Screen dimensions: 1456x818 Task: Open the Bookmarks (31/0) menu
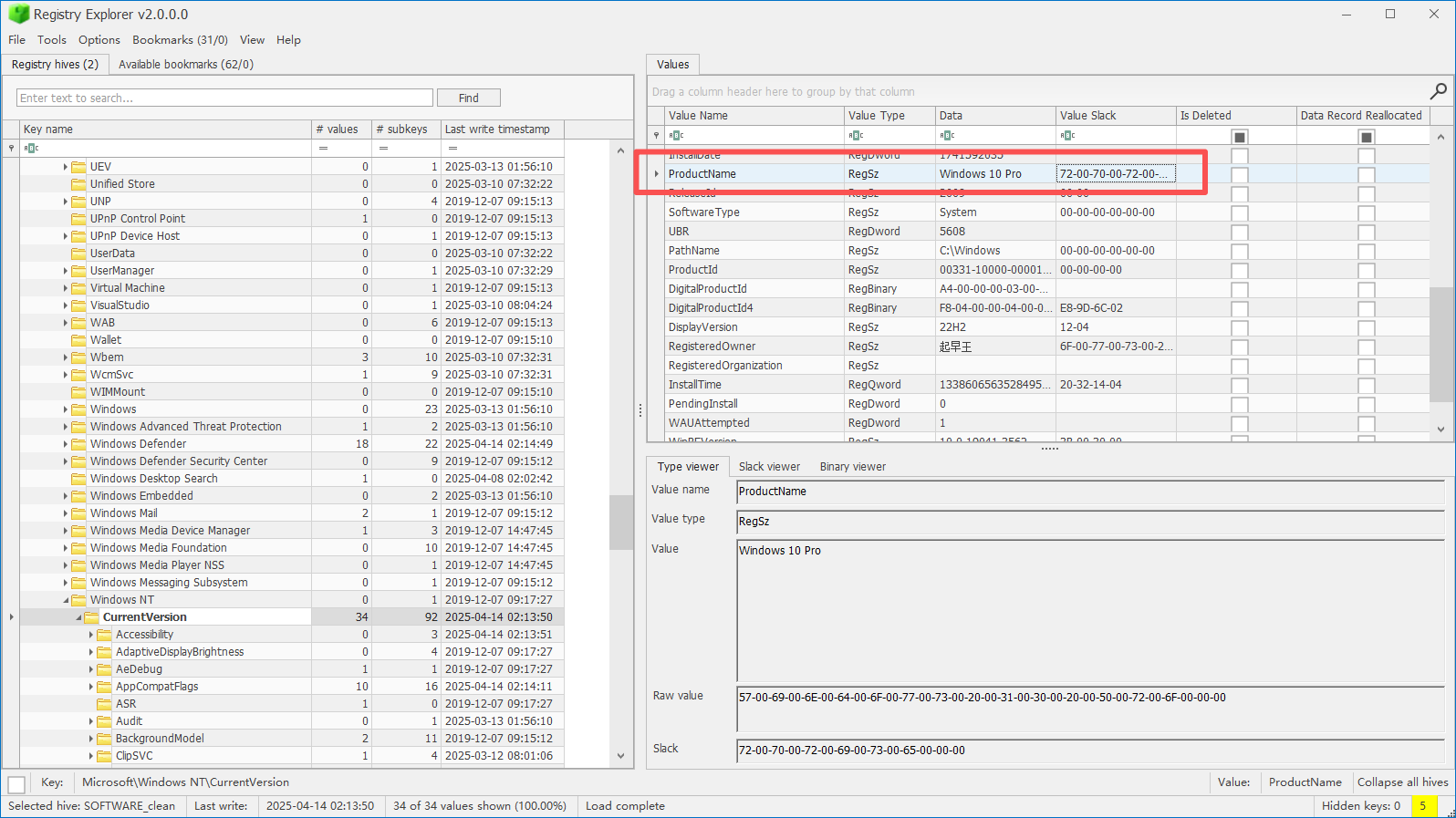(181, 40)
